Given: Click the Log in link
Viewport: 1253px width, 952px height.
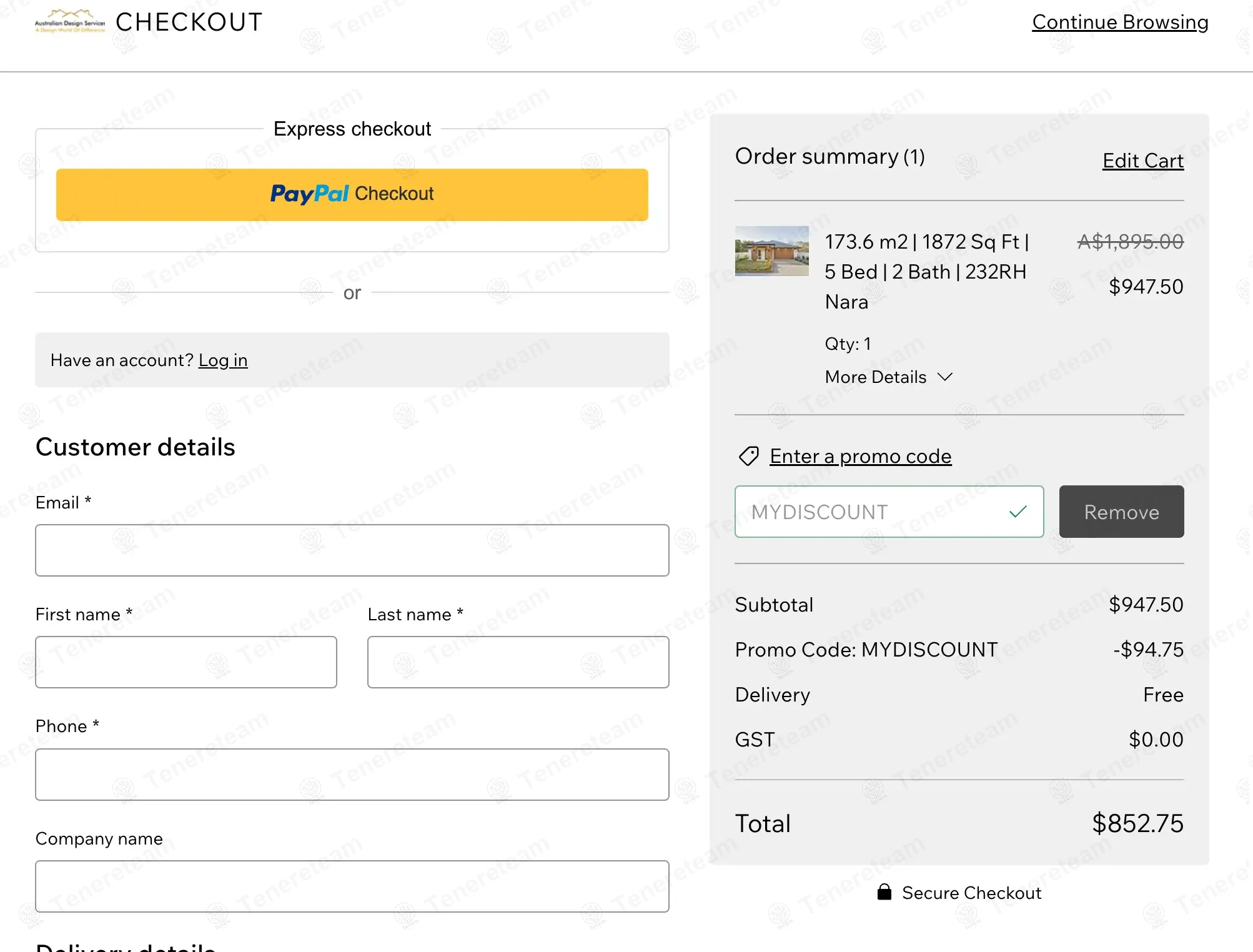Looking at the screenshot, I should click(223, 360).
